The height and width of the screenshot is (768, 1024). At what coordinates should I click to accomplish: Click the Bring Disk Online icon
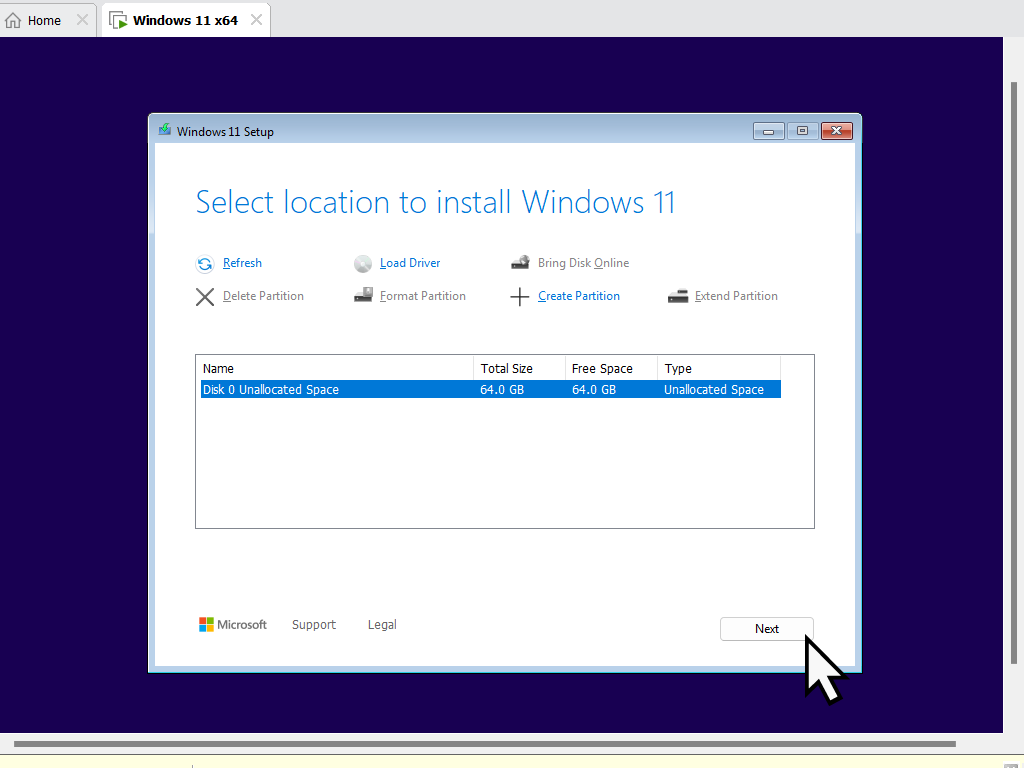tap(520, 262)
